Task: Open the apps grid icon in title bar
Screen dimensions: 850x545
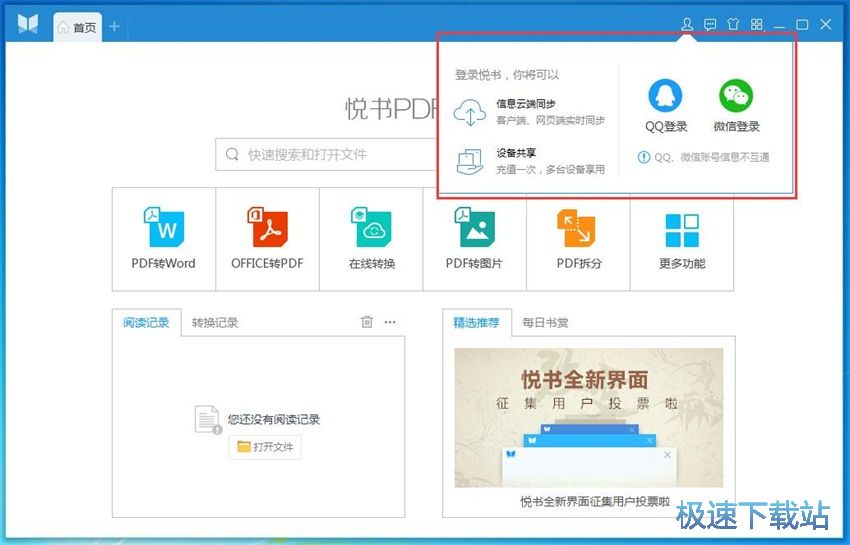Action: [757, 24]
